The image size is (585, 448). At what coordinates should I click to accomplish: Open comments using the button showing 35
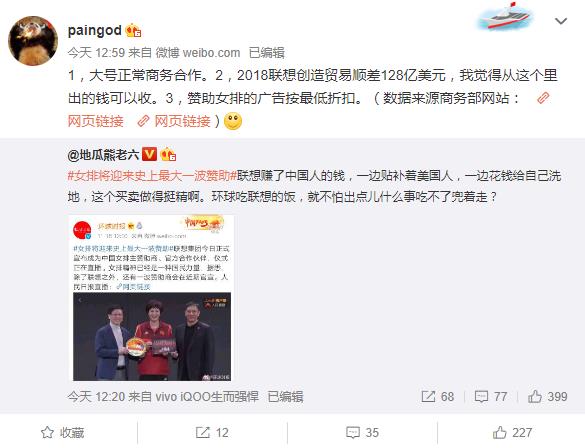tap(362, 433)
